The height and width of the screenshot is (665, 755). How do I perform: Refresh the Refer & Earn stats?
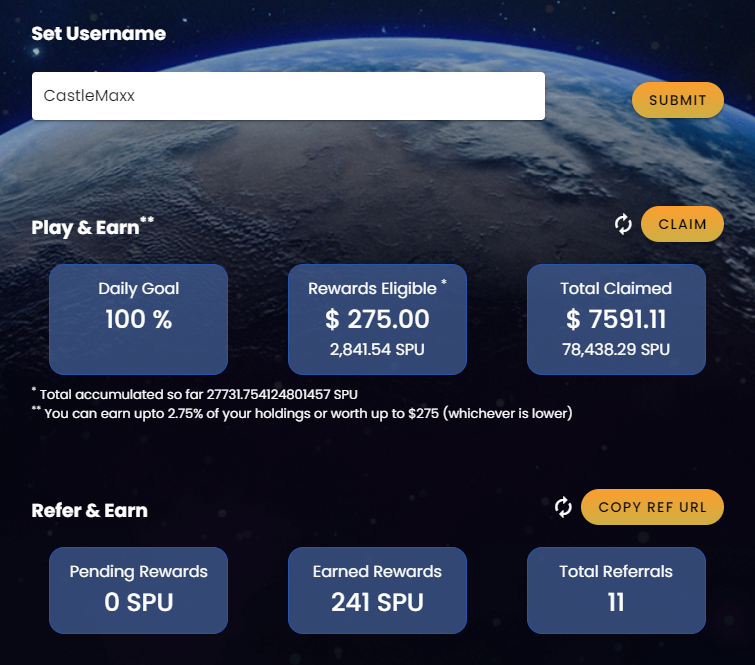tap(563, 508)
